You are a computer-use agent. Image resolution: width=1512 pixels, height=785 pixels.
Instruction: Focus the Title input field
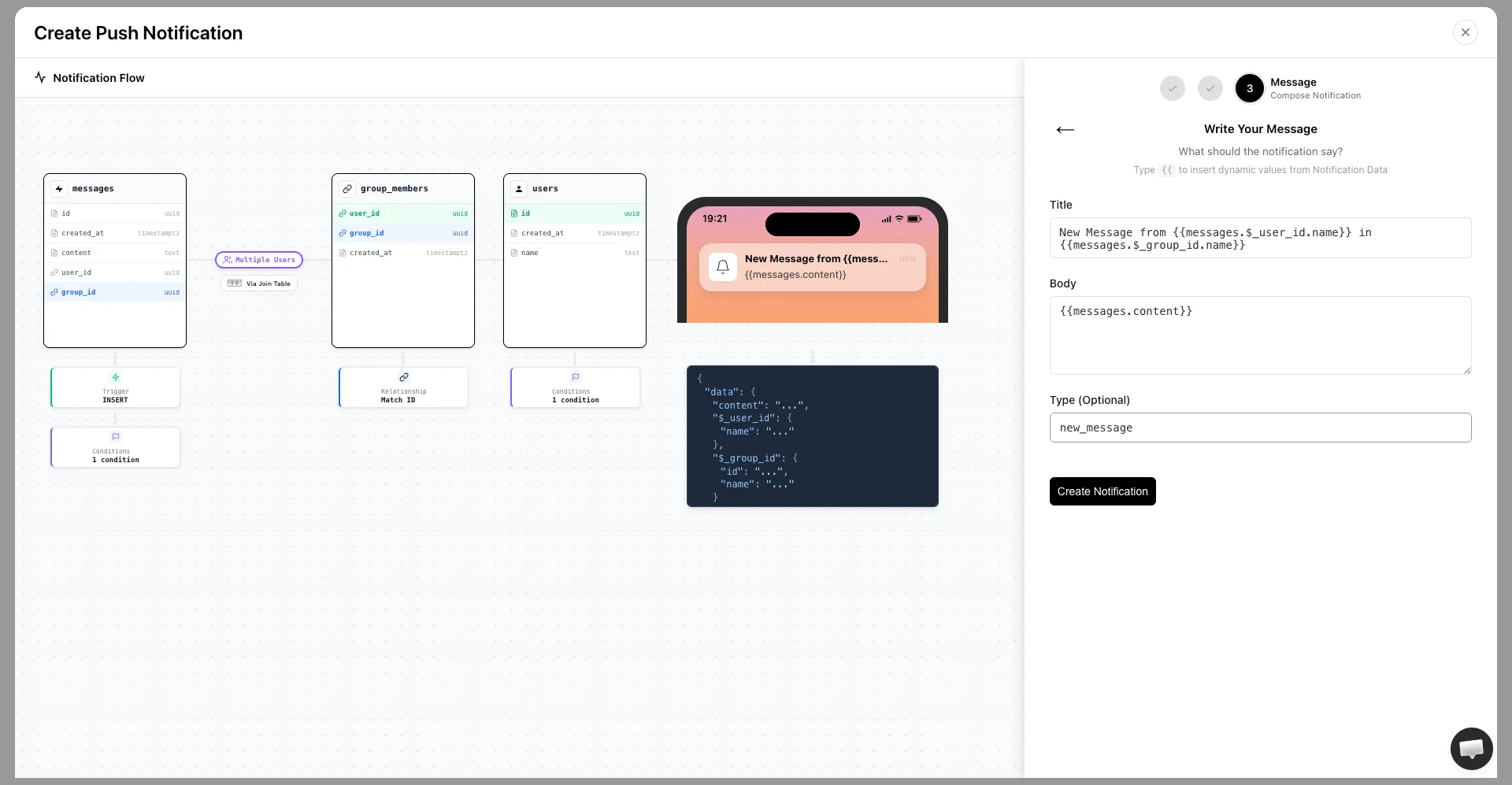click(1259, 238)
